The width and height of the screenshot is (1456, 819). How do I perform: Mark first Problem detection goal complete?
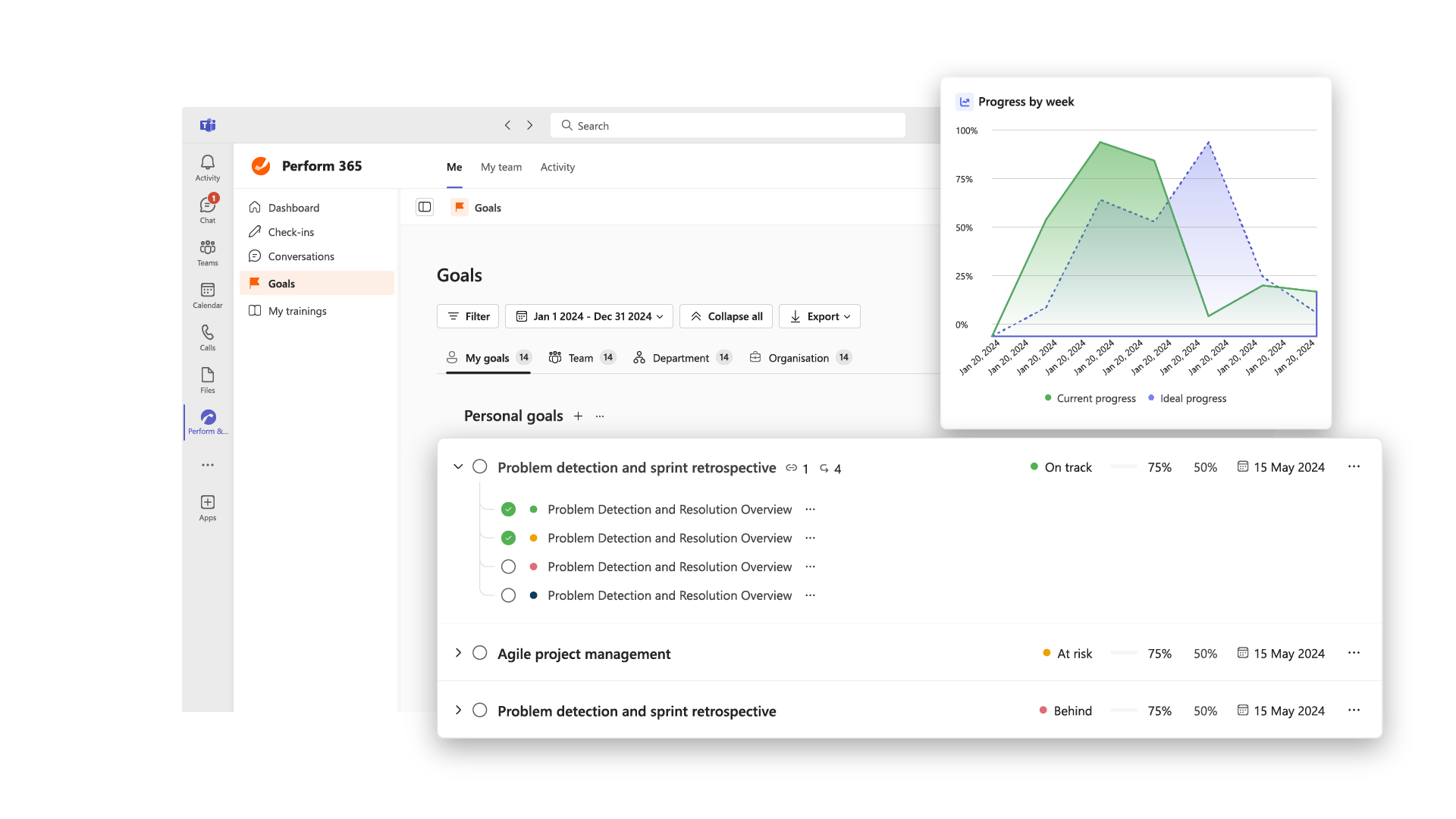[x=480, y=466]
